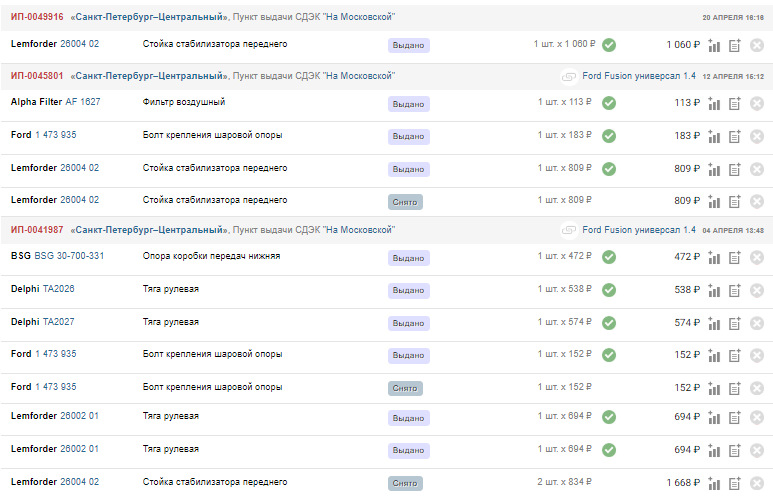The width and height of the screenshot is (773, 497).
Task: Click chart icon for 1 668 ₽ row
Action: 714,483
